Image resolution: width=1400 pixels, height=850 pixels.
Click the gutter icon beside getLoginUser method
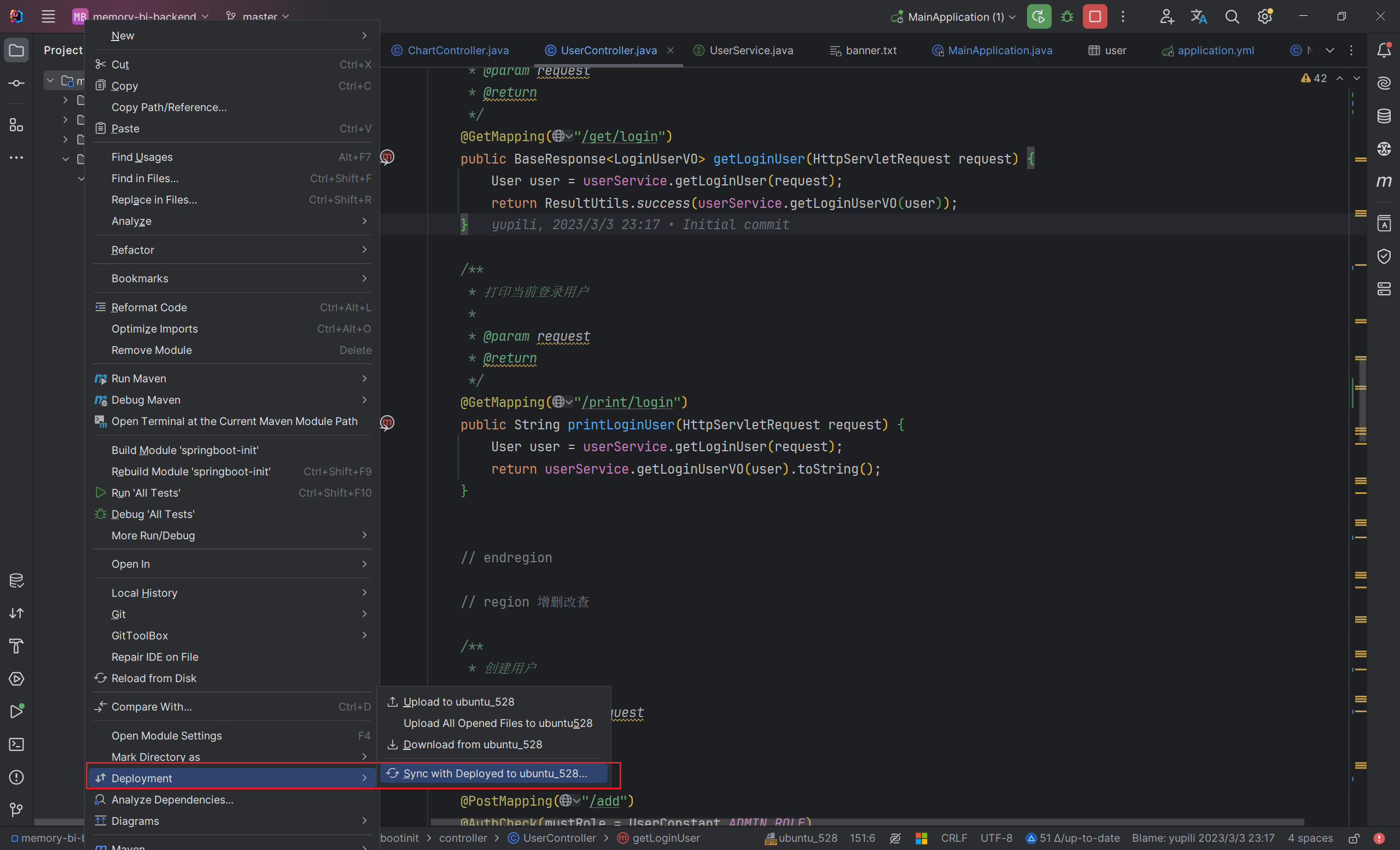click(x=387, y=157)
